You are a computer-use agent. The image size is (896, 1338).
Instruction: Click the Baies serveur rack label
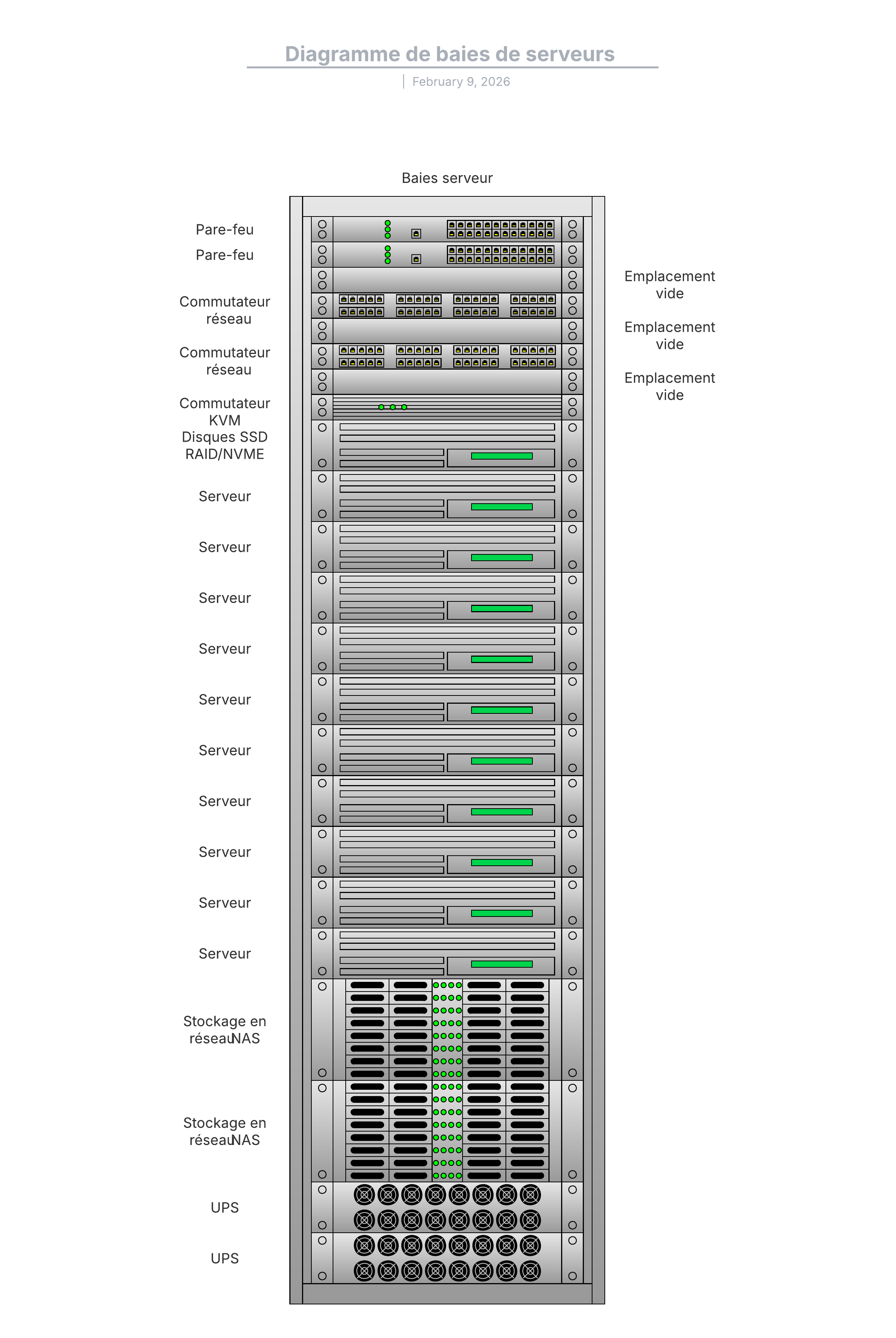click(x=447, y=178)
